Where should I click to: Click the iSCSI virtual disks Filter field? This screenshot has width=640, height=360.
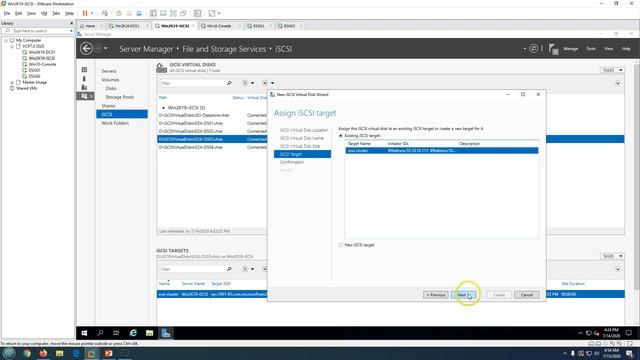point(192,83)
